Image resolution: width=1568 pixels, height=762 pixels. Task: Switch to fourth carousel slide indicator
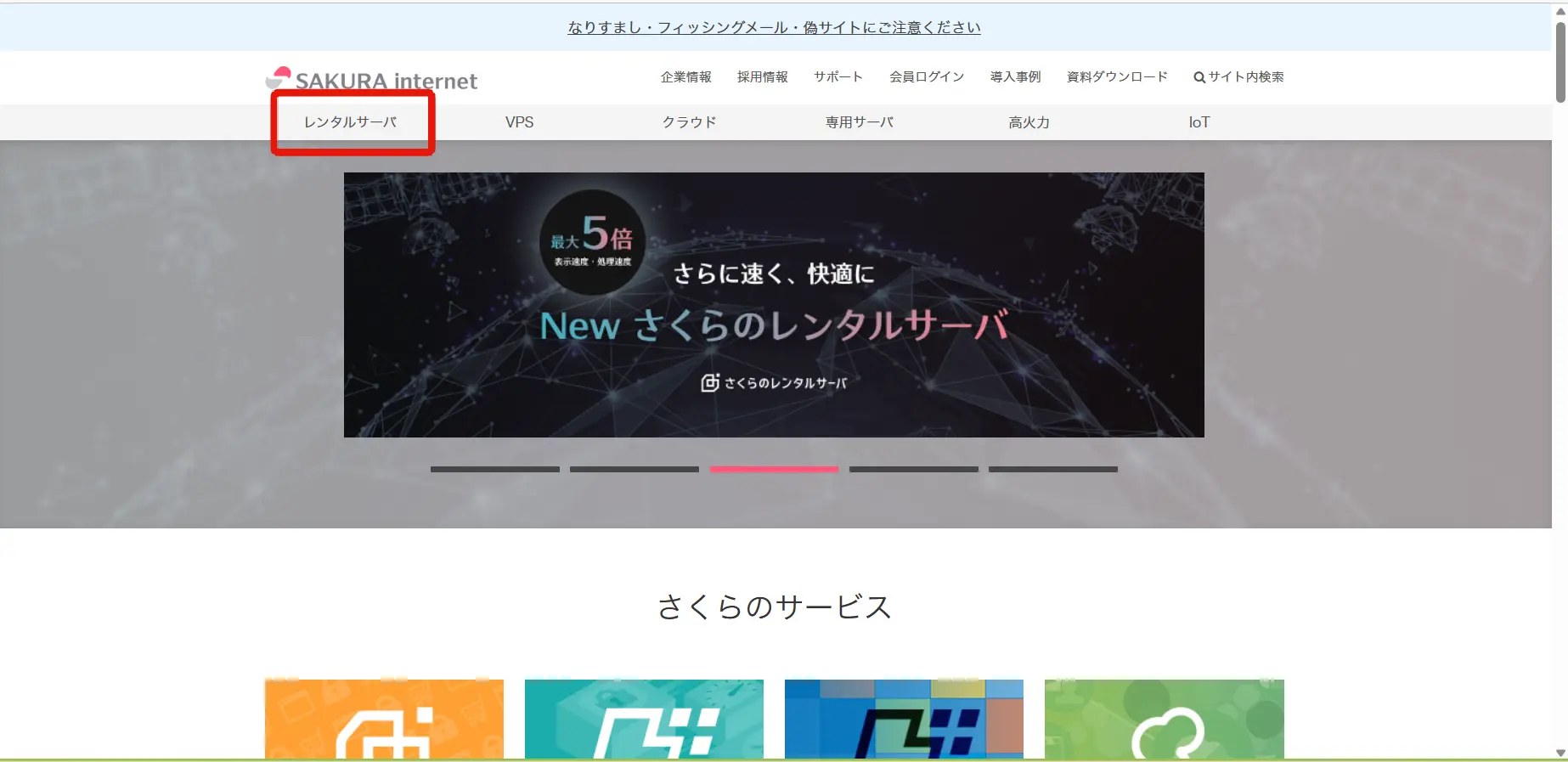point(914,469)
